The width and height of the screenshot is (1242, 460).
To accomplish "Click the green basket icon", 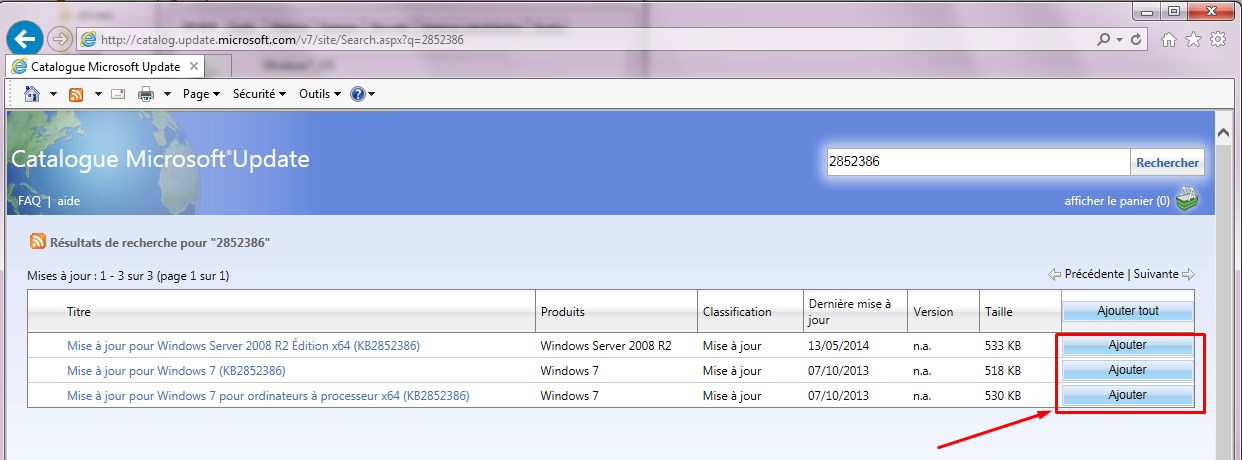I will [x=1186, y=199].
